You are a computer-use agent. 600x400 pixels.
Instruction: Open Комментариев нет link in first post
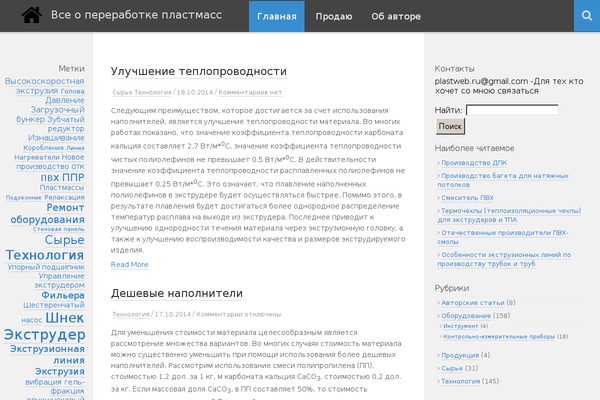click(x=250, y=92)
